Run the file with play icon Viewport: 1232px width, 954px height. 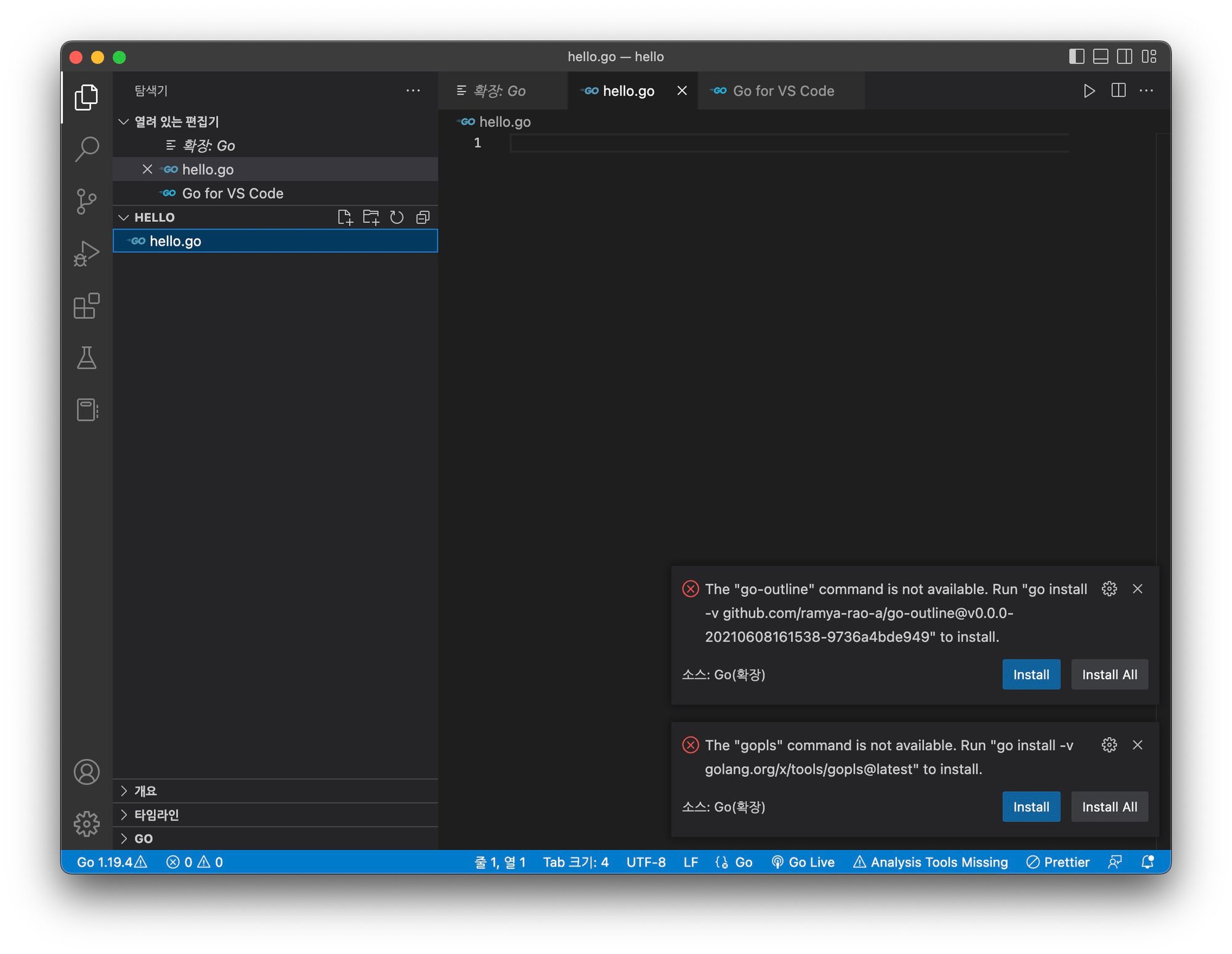pyautogui.click(x=1088, y=91)
